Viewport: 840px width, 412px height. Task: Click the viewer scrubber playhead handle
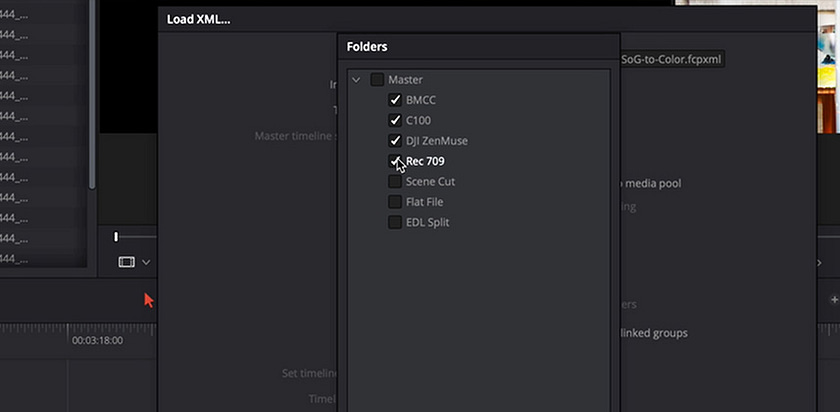(x=116, y=237)
